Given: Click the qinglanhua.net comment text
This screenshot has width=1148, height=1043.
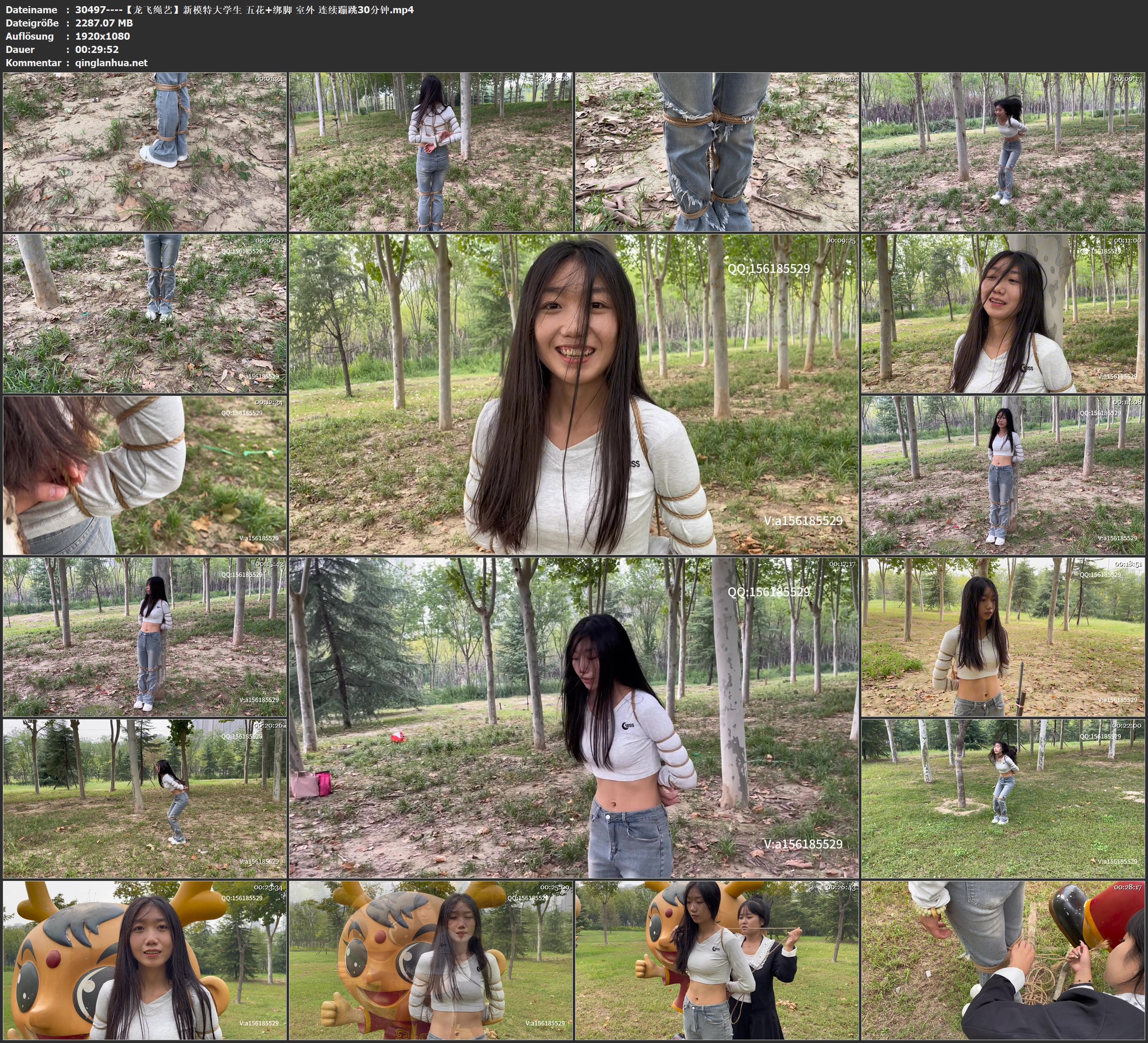Looking at the screenshot, I should pos(111,62).
